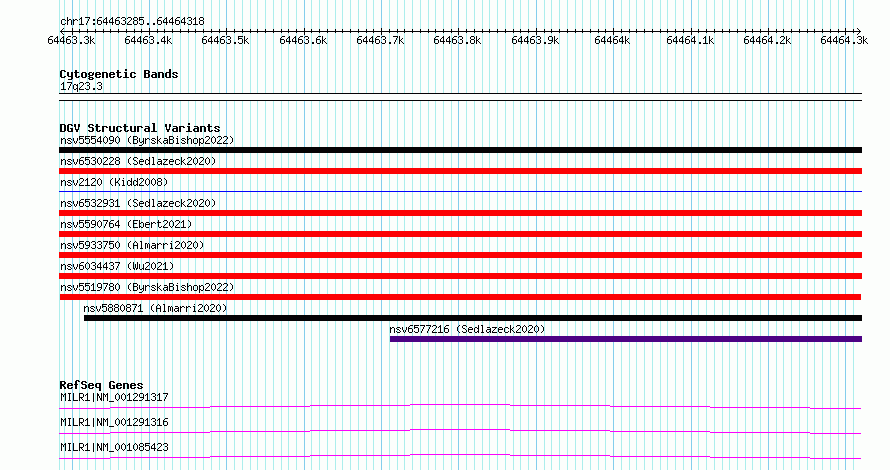
Task: Open variant label nsv6034437 (Wu2021)
Action: click(x=117, y=266)
